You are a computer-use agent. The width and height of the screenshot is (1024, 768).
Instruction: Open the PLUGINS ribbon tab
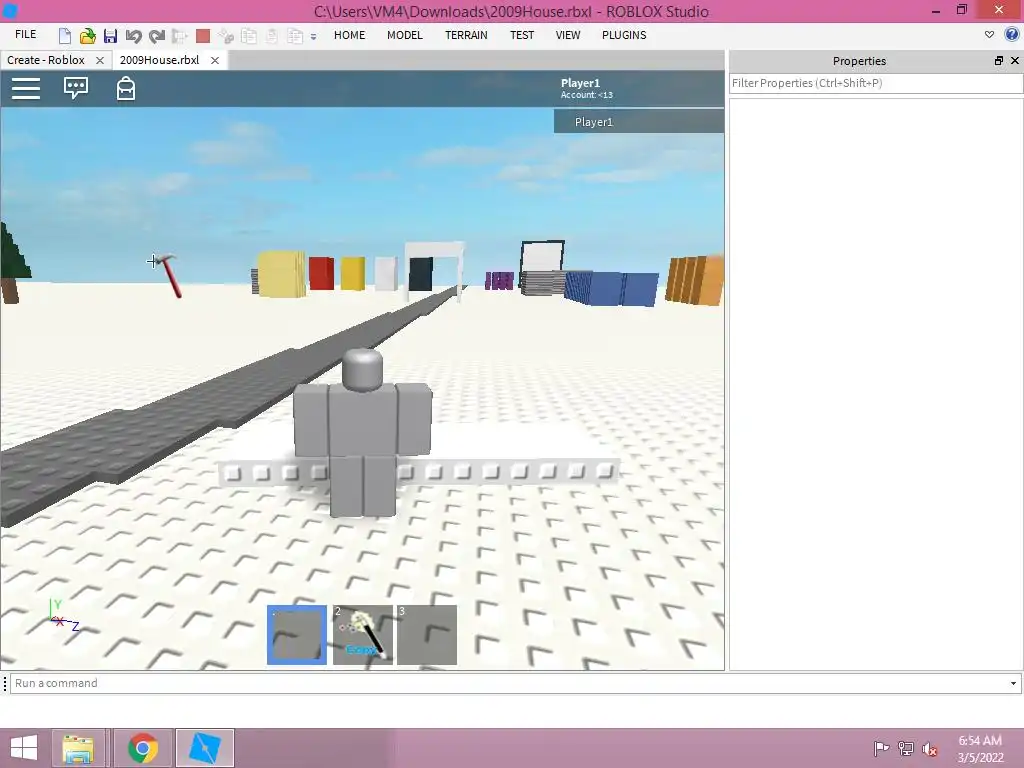coord(624,35)
